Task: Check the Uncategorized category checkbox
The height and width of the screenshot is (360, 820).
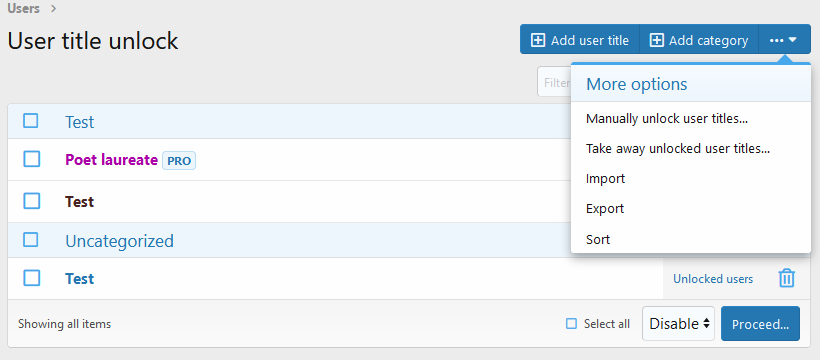Action: click(x=31, y=240)
